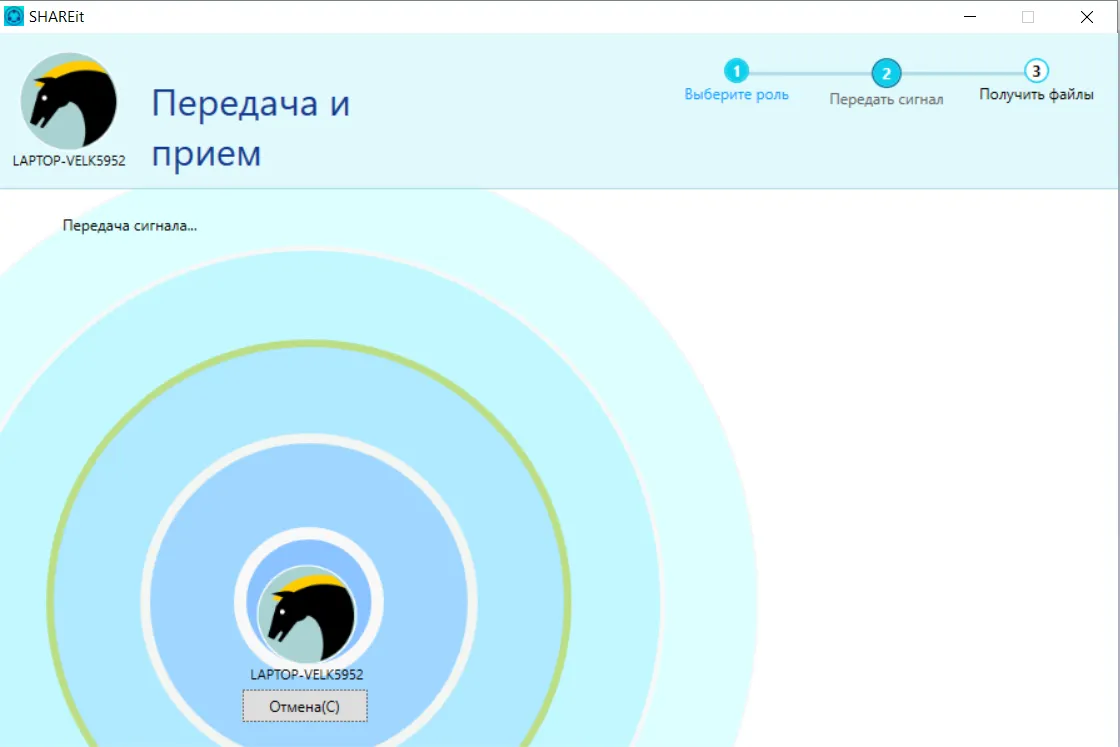Screen dimensions: 1120x747
Task: Select the step 3 circle indicator
Action: tap(1036, 71)
